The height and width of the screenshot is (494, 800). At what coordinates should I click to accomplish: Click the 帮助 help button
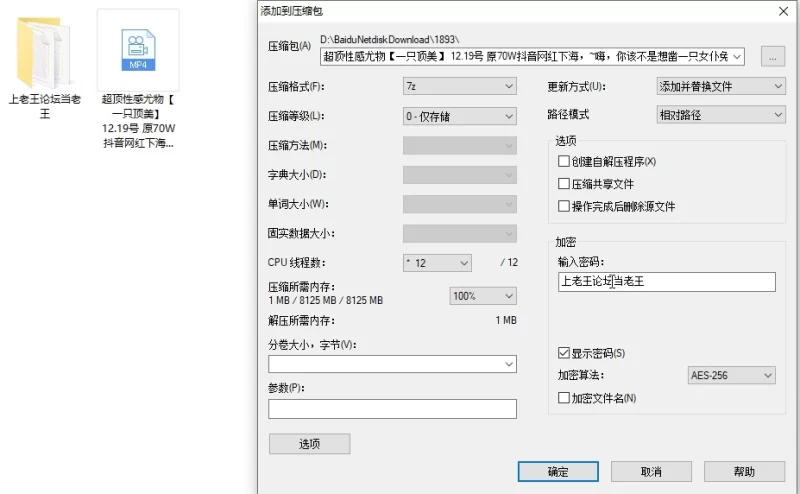tap(744, 472)
